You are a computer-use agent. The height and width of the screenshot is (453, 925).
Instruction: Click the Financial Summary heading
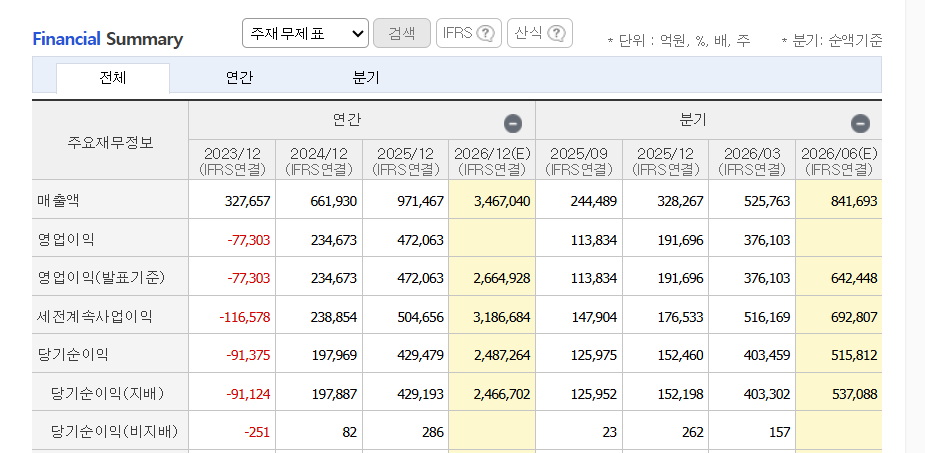coord(107,40)
